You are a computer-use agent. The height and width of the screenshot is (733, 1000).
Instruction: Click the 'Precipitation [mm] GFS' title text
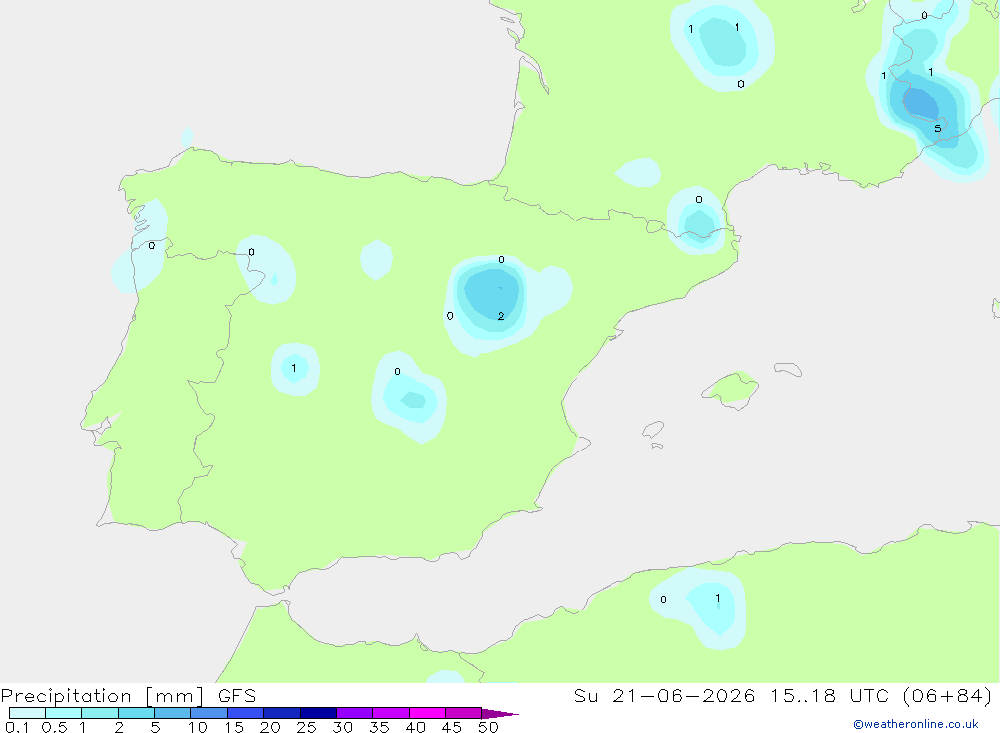pos(128,696)
